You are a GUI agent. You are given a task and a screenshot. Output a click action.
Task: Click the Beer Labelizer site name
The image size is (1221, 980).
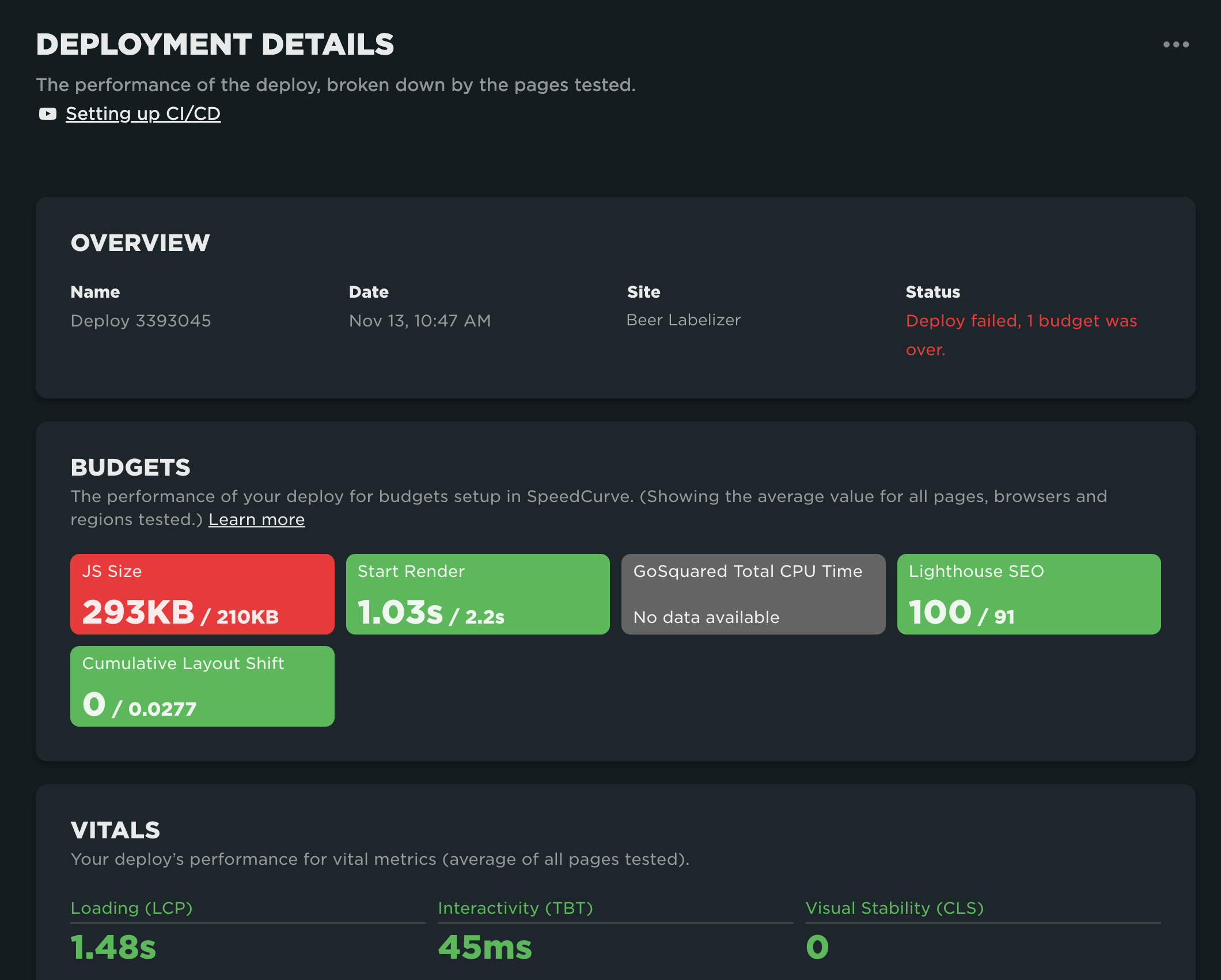pos(683,320)
